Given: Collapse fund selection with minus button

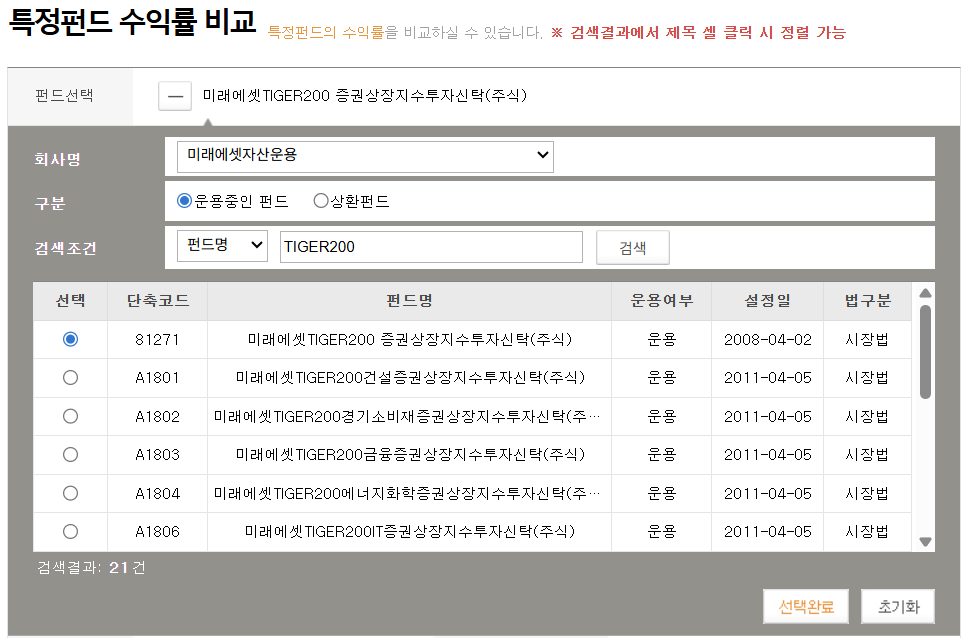Looking at the screenshot, I should [x=175, y=97].
